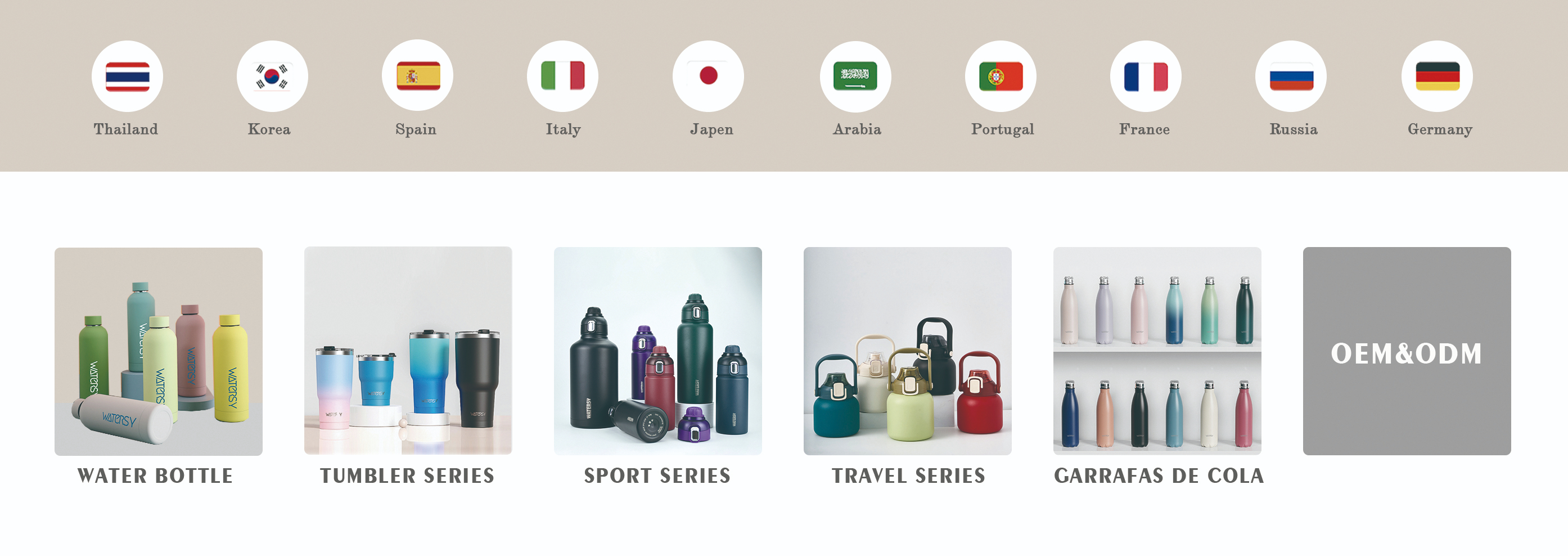Pick the Japan flag icon
1568x556 pixels.
click(x=708, y=76)
